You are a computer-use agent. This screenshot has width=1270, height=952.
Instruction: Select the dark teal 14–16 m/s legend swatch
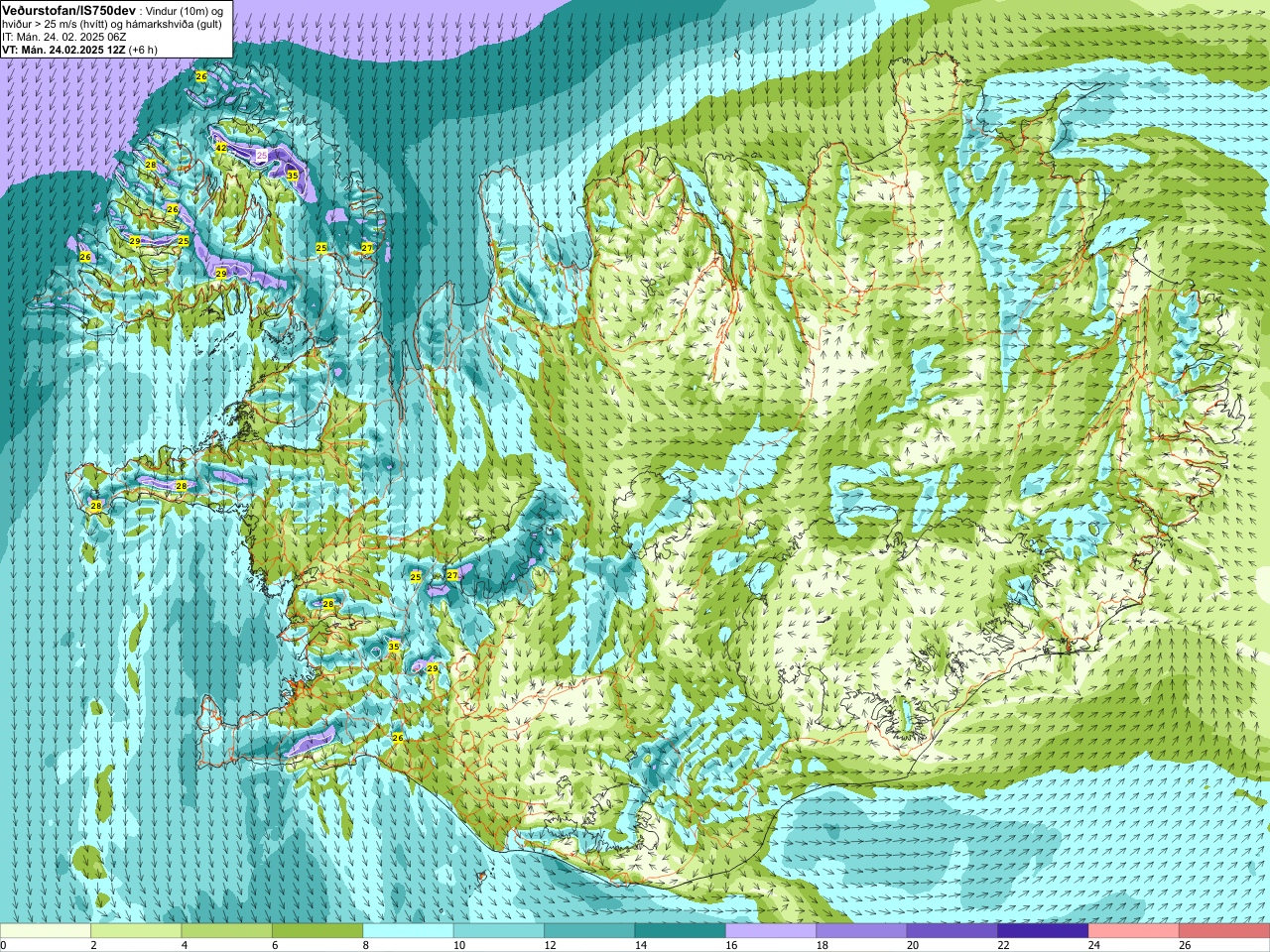point(681,931)
